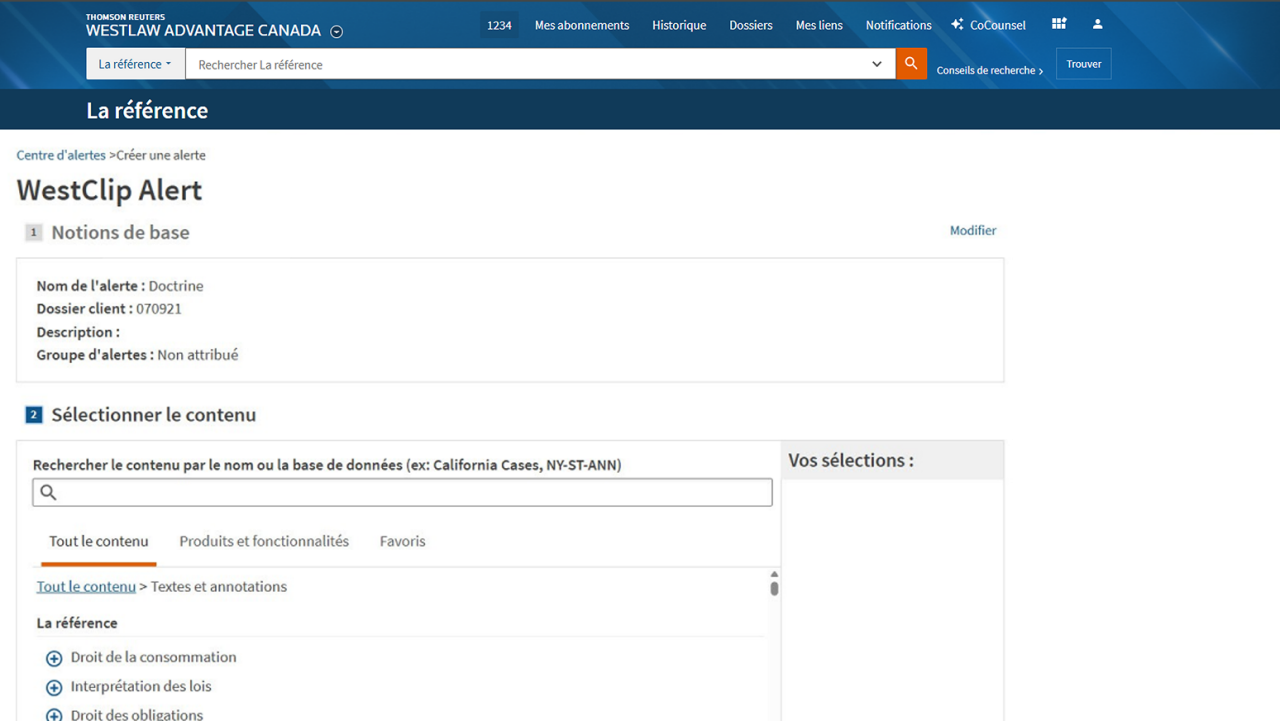Expand Droit des obligations plus icon
Viewport: 1280px width, 721px height.
pos(54,714)
